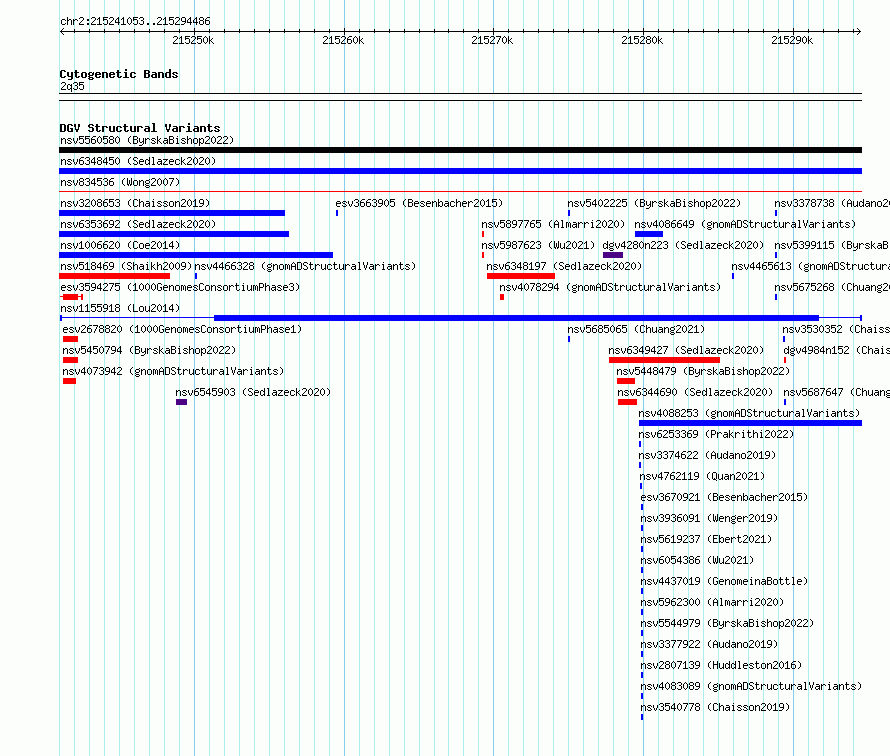Open nsv4466328 (gnomADStructuralVariants) label
The width and height of the screenshot is (890, 756).
click(x=305, y=266)
